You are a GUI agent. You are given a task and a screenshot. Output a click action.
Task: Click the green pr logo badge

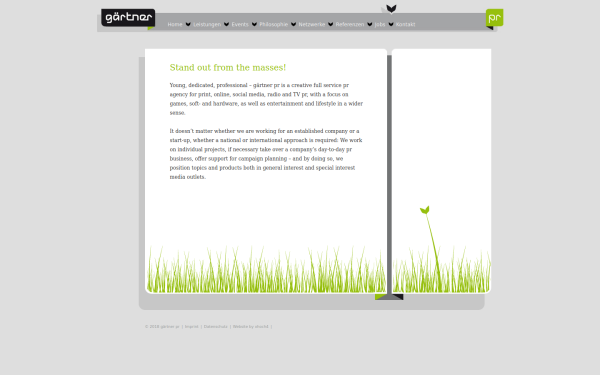pos(494,18)
